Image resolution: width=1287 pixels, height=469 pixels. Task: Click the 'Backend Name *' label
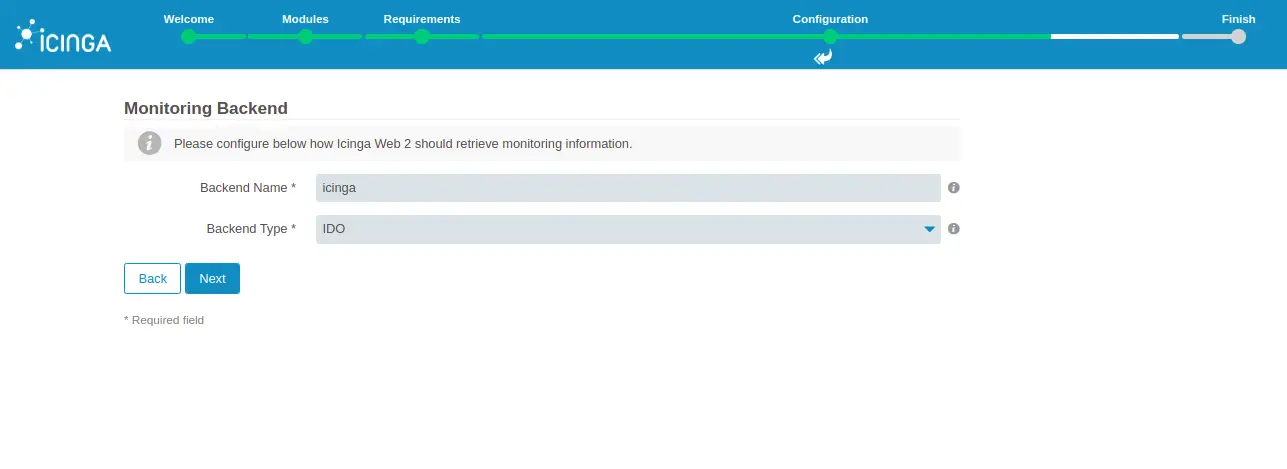pyautogui.click(x=248, y=188)
